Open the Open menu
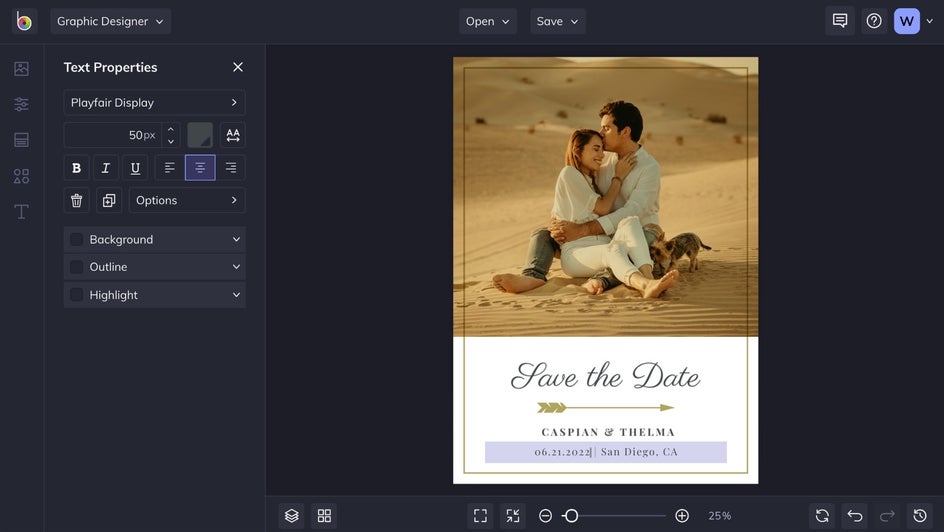 pos(487,21)
